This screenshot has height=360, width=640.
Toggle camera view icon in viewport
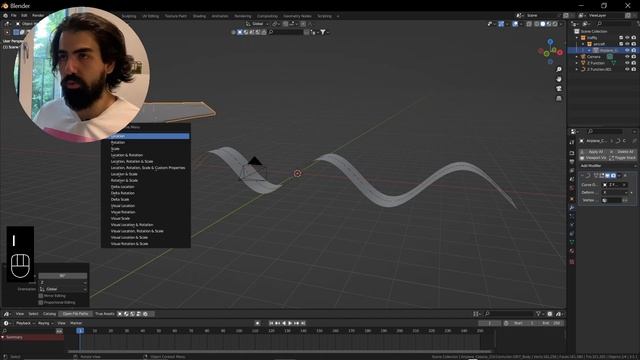(x=559, y=89)
